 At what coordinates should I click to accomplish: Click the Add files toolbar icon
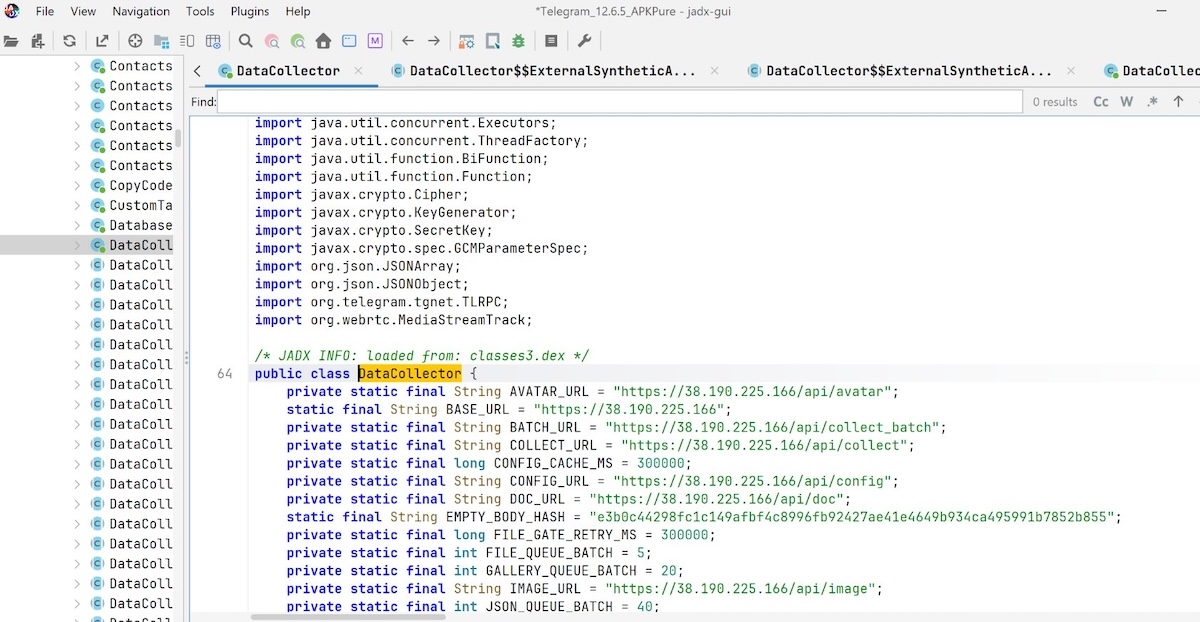tap(38, 41)
